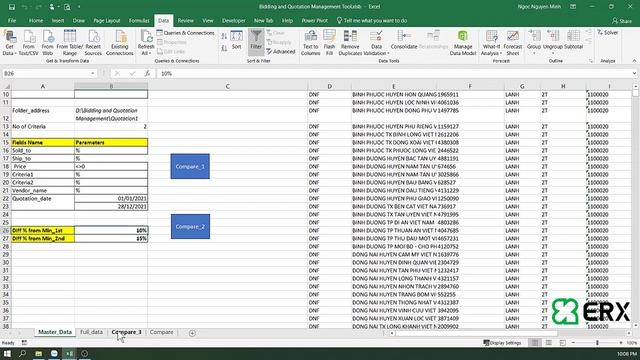
Task: Import data From Text/CSV
Action: [x=29, y=43]
